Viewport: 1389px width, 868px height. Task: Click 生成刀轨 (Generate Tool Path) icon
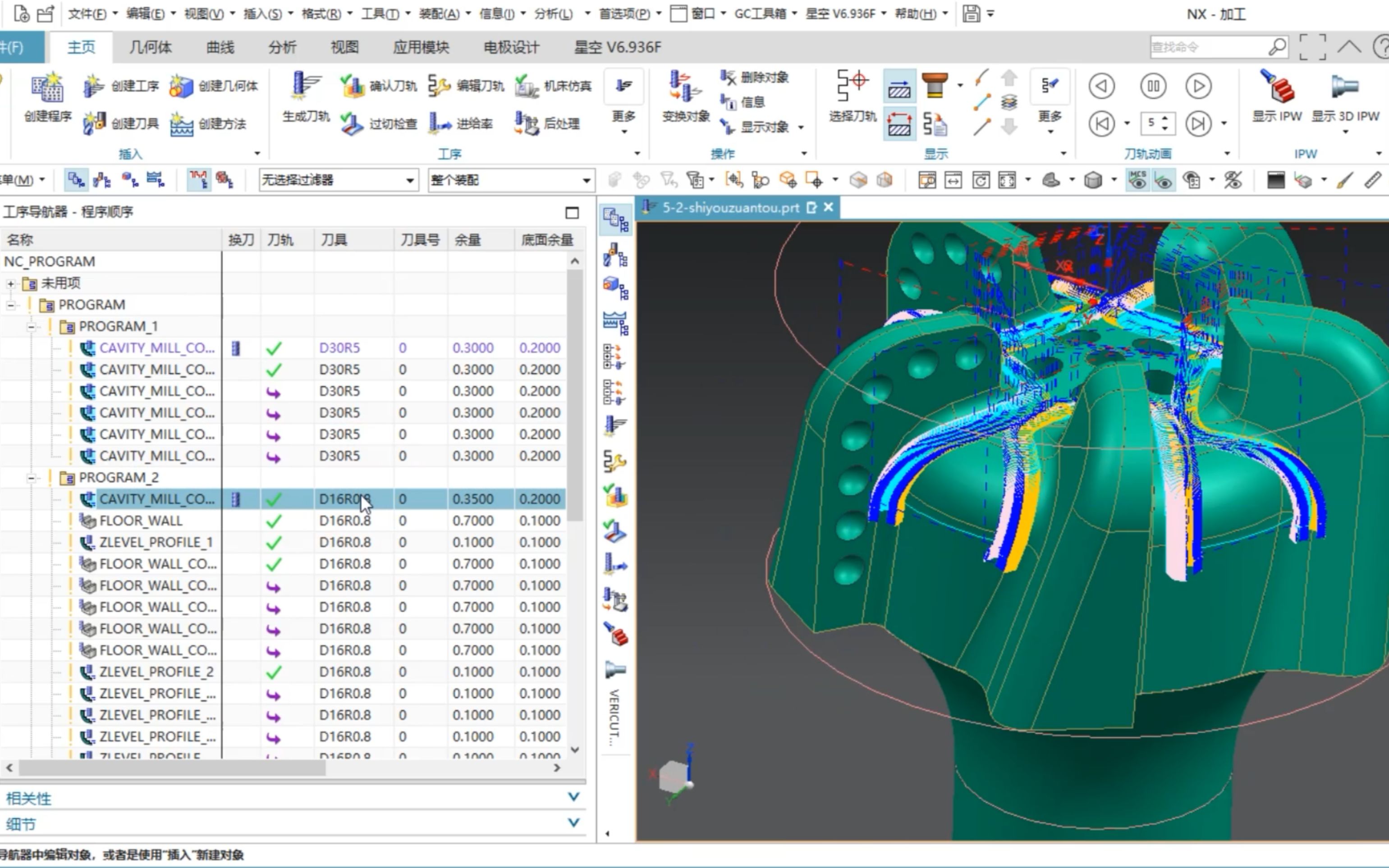tap(306, 86)
